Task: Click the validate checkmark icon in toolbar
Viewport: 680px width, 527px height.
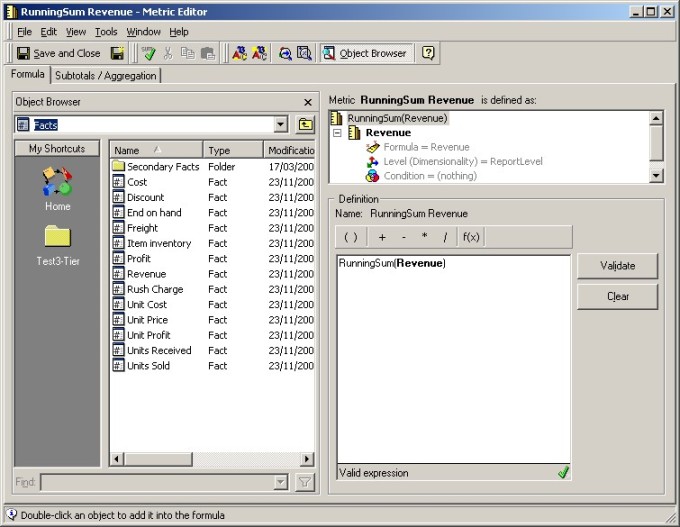Action: click(x=149, y=53)
